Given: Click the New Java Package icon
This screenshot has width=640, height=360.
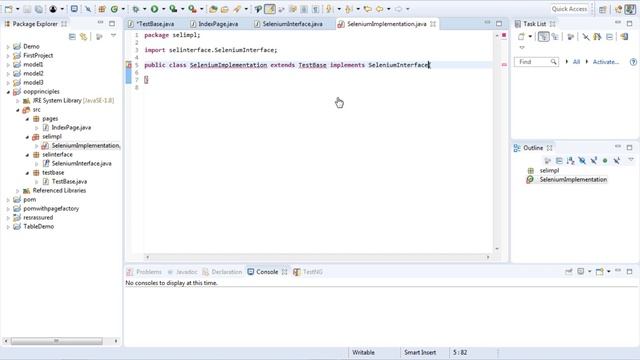Looking at the screenshot, I should pos(102,9).
